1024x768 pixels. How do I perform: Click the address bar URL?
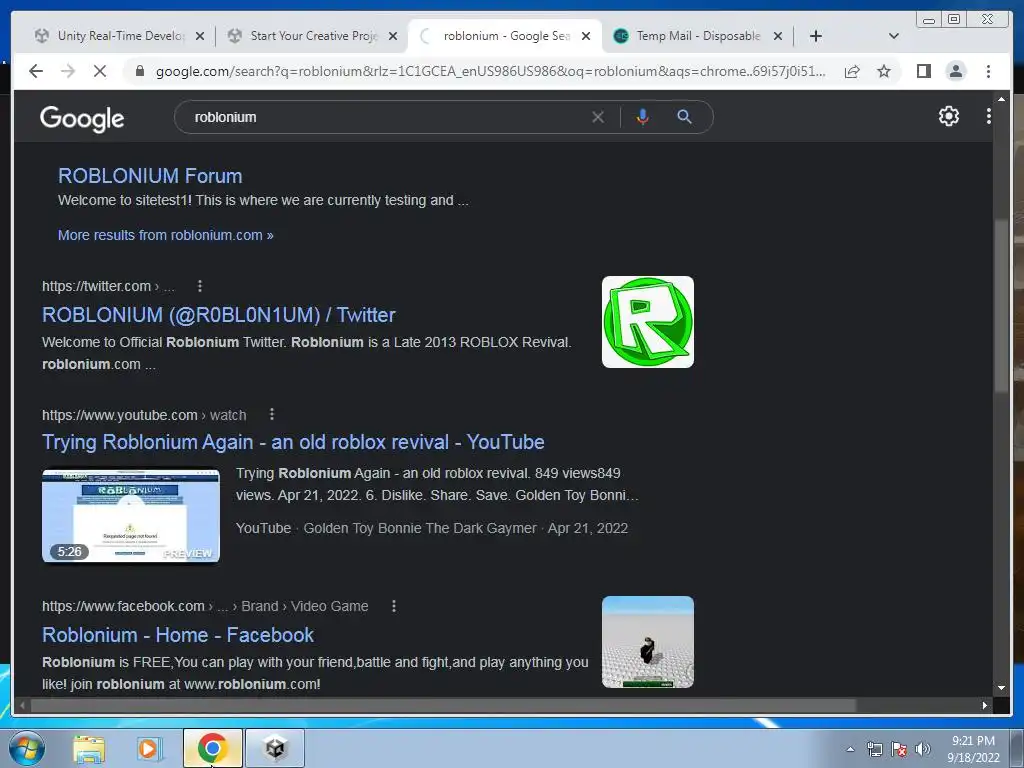[490, 71]
